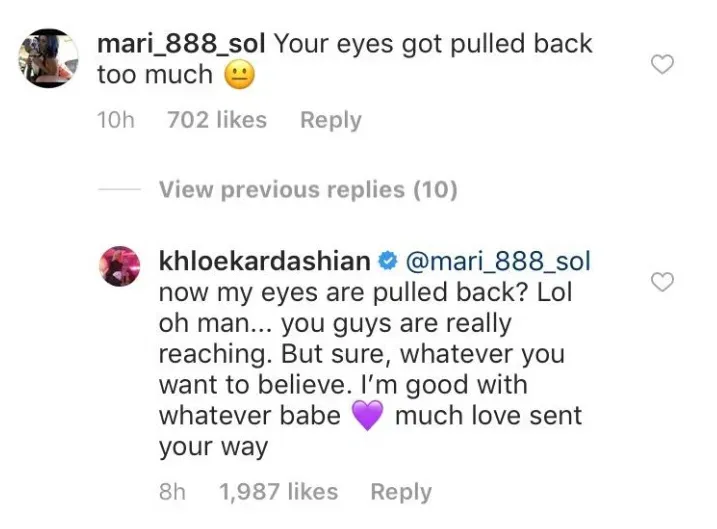Reply to the mari_888_sol comment
This screenshot has height=529, width=717.
point(330,120)
